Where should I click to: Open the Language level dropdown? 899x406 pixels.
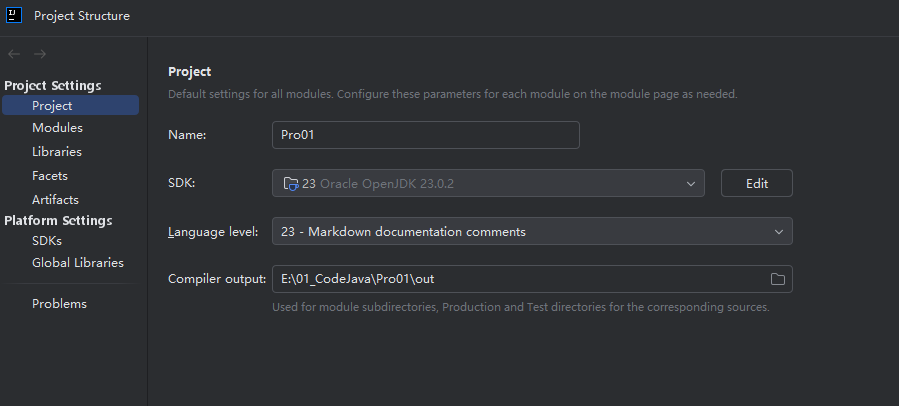[532, 231]
